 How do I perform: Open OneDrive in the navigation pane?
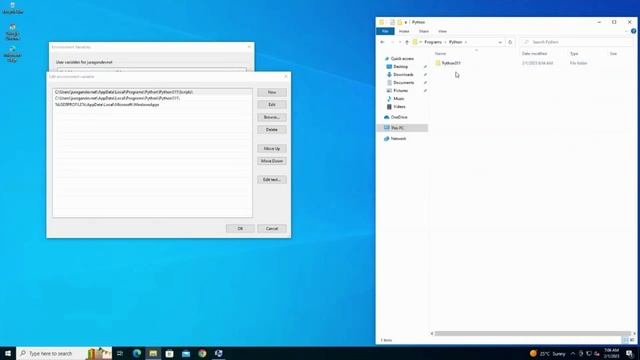pyautogui.click(x=396, y=117)
